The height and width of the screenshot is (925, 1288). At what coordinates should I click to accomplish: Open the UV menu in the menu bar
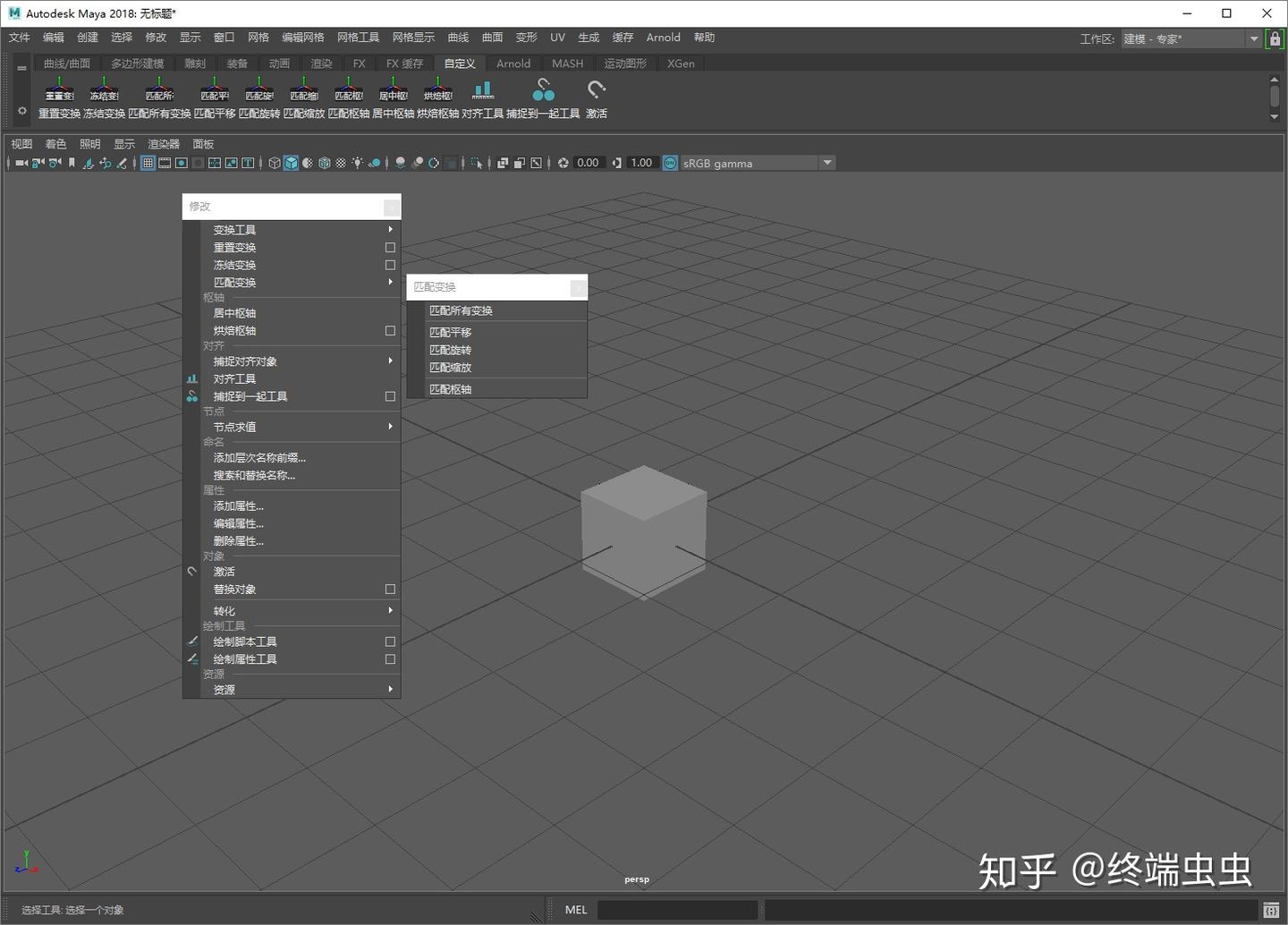pyautogui.click(x=557, y=37)
